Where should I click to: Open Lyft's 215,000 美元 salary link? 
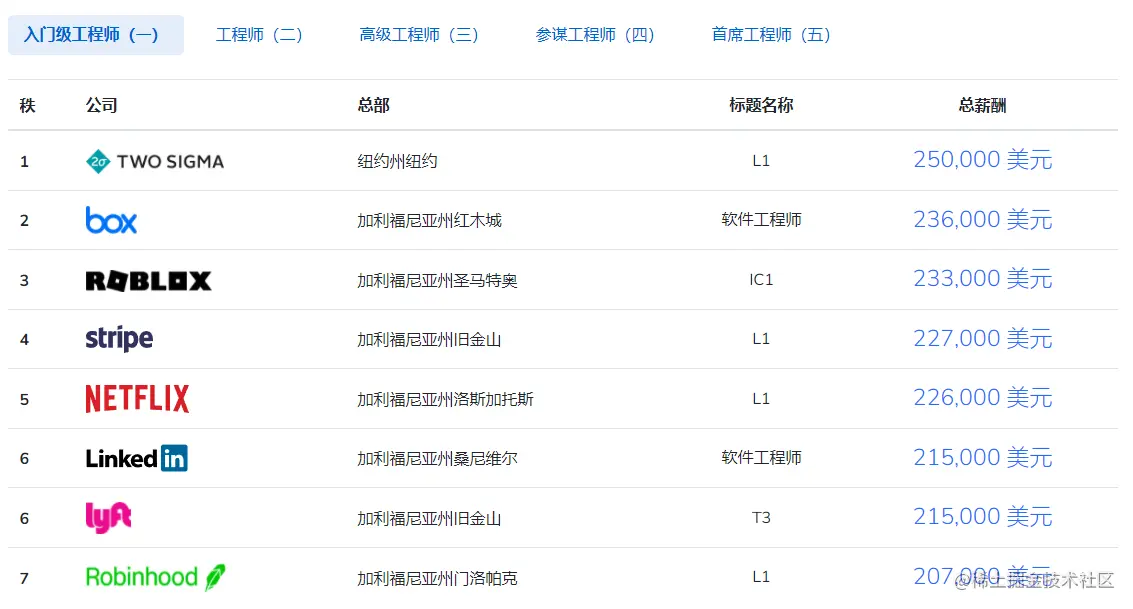click(983, 517)
